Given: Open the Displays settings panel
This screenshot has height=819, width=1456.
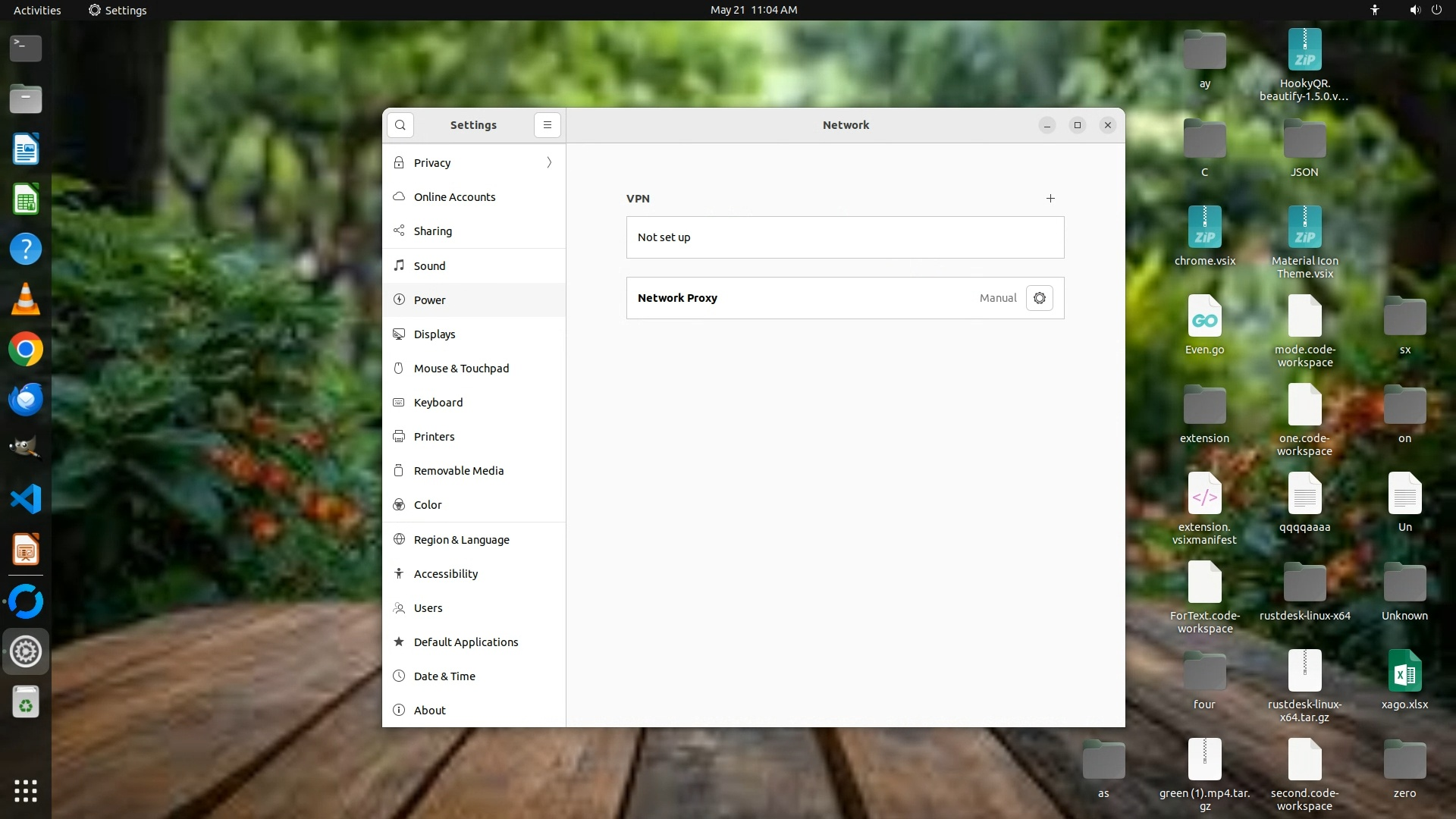Looking at the screenshot, I should tap(435, 334).
